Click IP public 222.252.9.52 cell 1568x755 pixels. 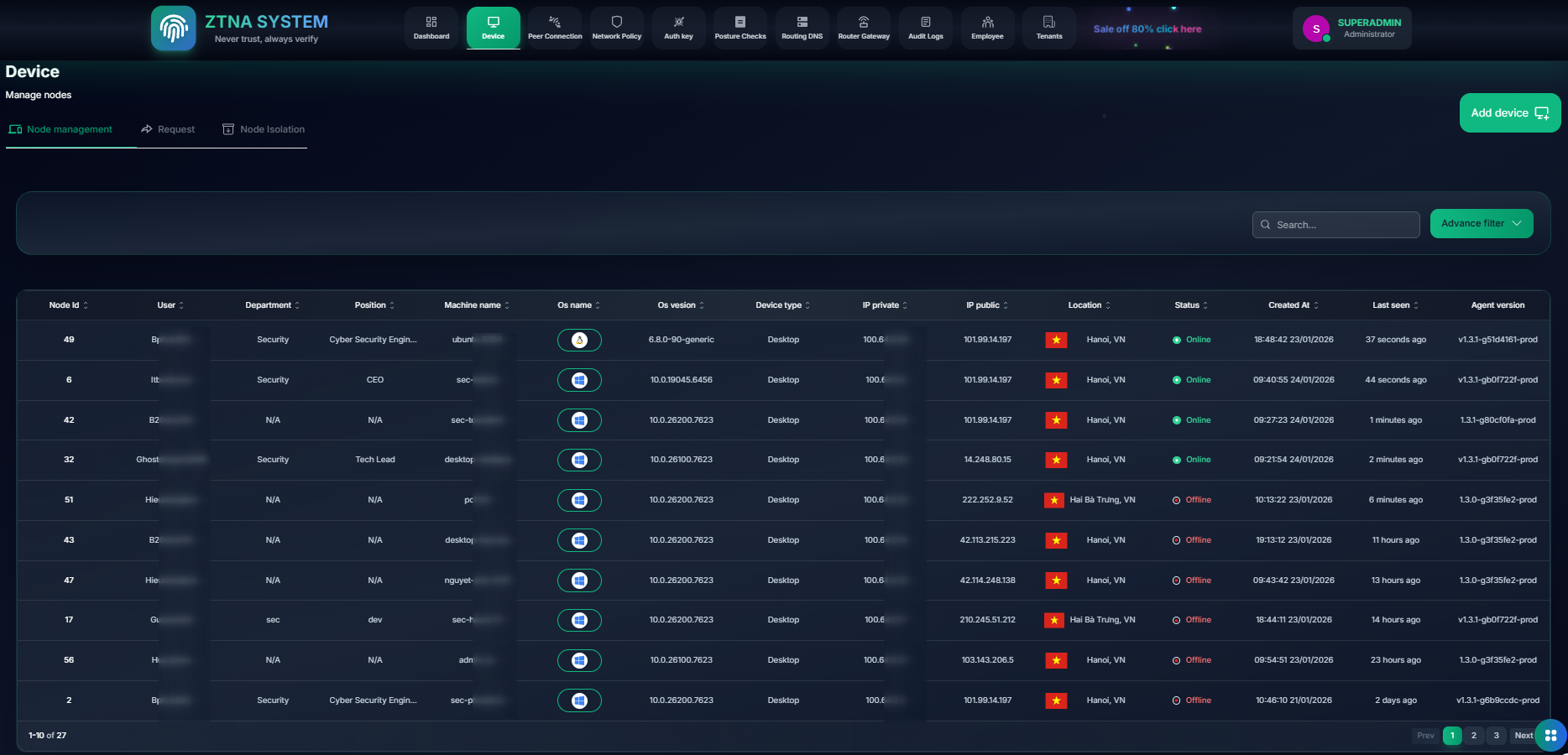(988, 500)
